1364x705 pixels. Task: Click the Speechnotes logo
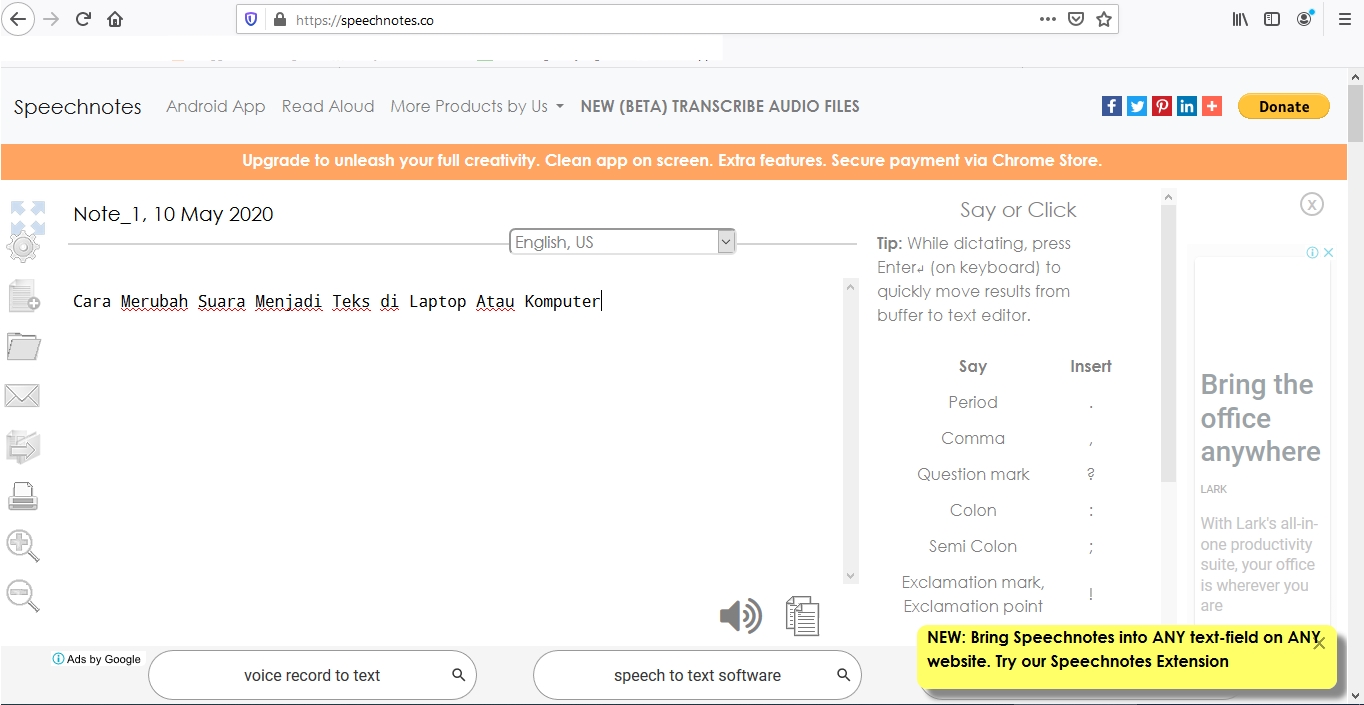pyautogui.click(x=78, y=107)
